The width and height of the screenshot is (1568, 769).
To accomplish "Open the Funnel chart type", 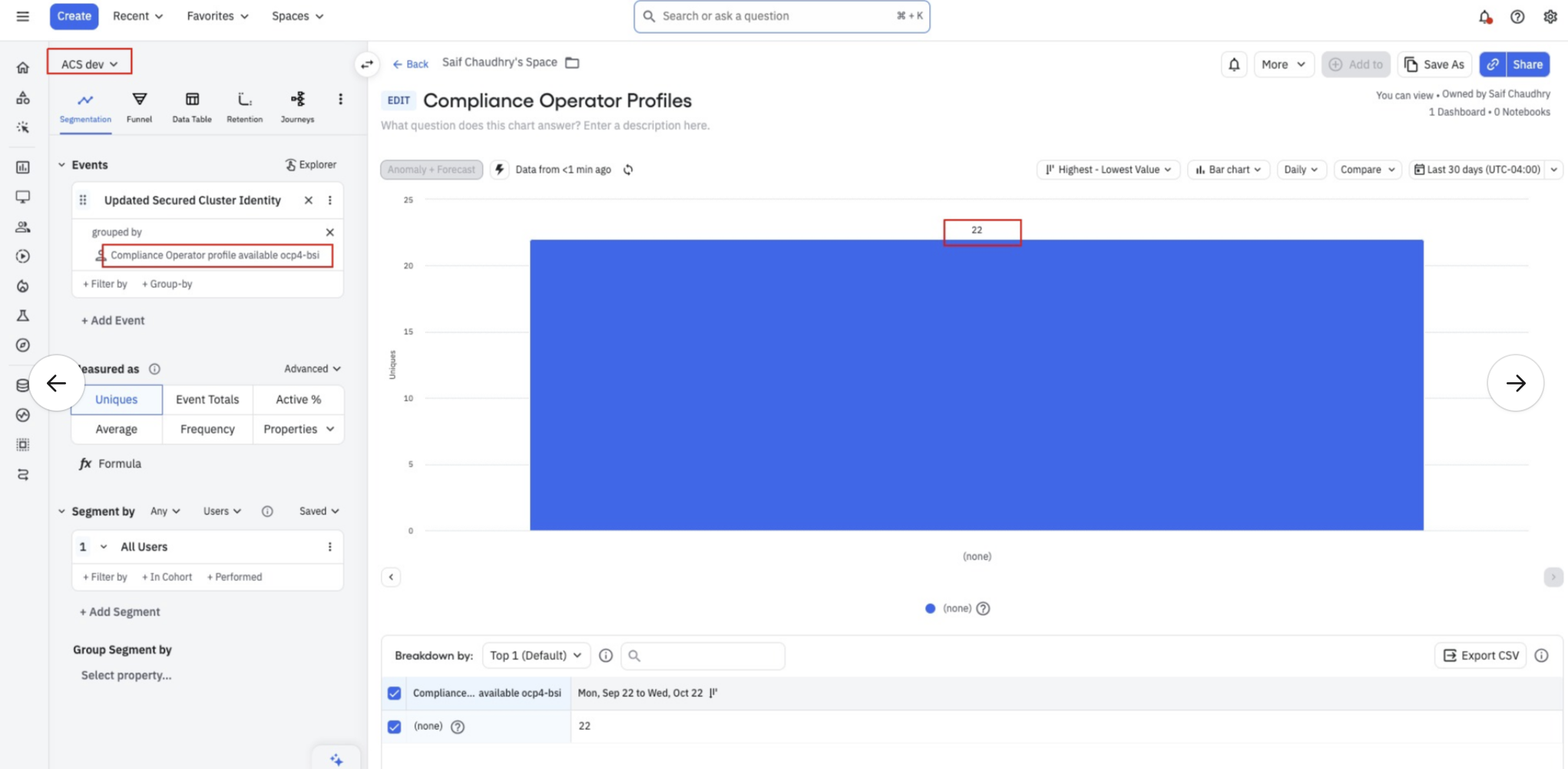I will (139, 107).
